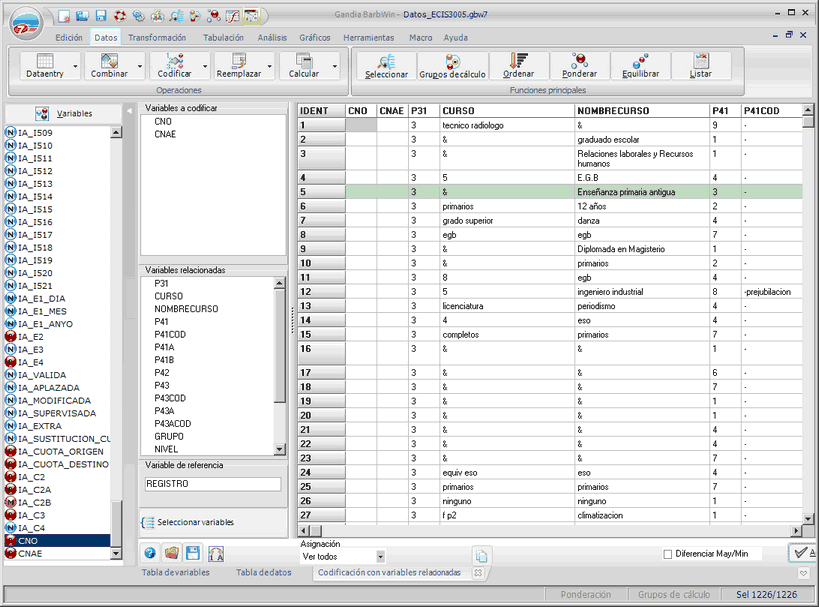Open the Análisis ribbon tab
Screen dimensions: 819x607
(x=272, y=37)
